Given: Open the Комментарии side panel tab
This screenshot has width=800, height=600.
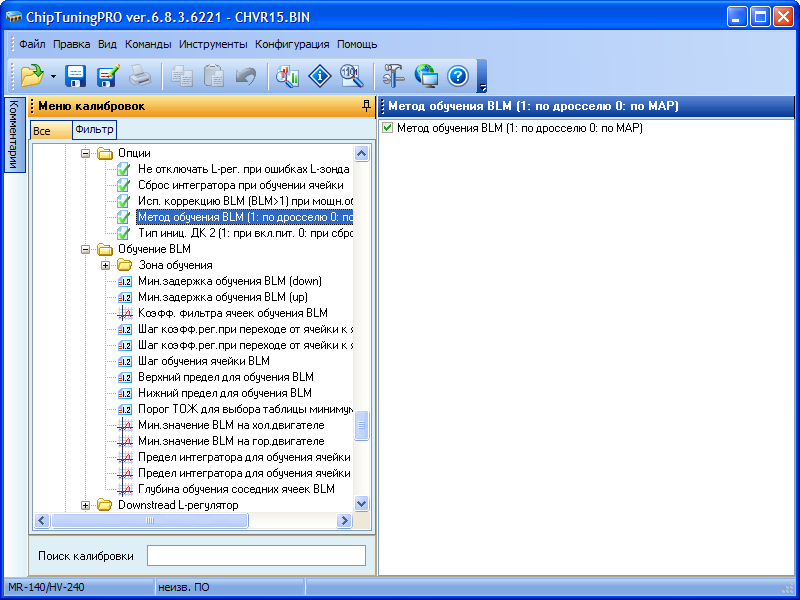Looking at the screenshot, I should pyautogui.click(x=13, y=134).
